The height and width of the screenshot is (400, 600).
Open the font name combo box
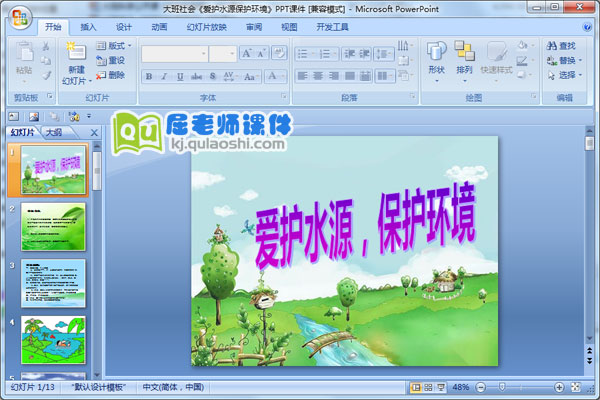174,54
